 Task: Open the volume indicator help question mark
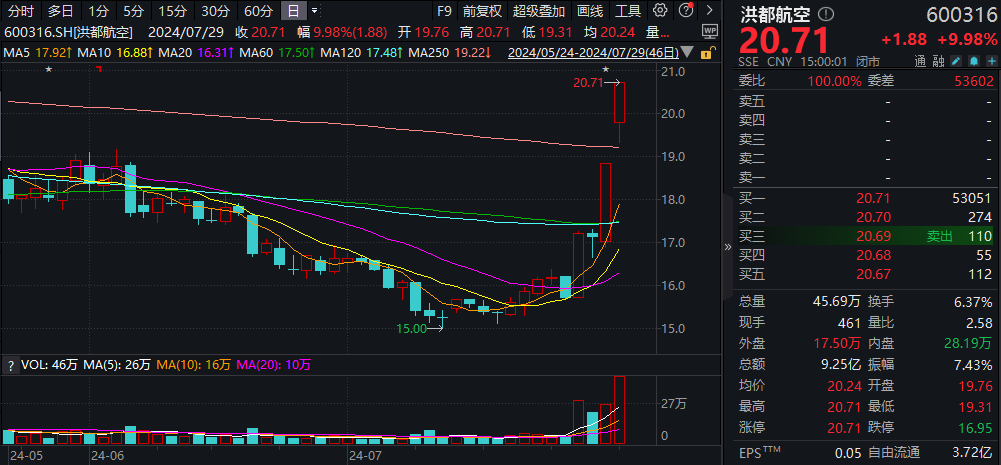click(11, 365)
